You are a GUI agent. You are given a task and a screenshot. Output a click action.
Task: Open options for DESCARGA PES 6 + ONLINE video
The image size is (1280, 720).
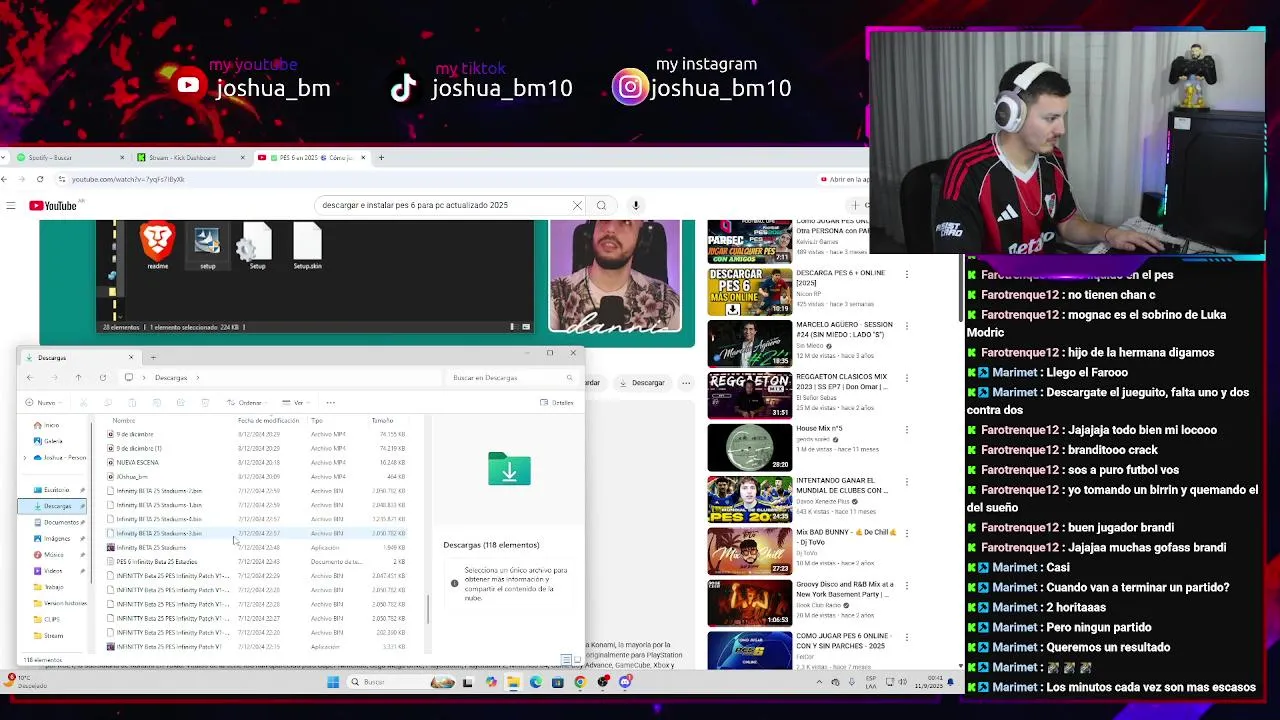click(907, 274)
